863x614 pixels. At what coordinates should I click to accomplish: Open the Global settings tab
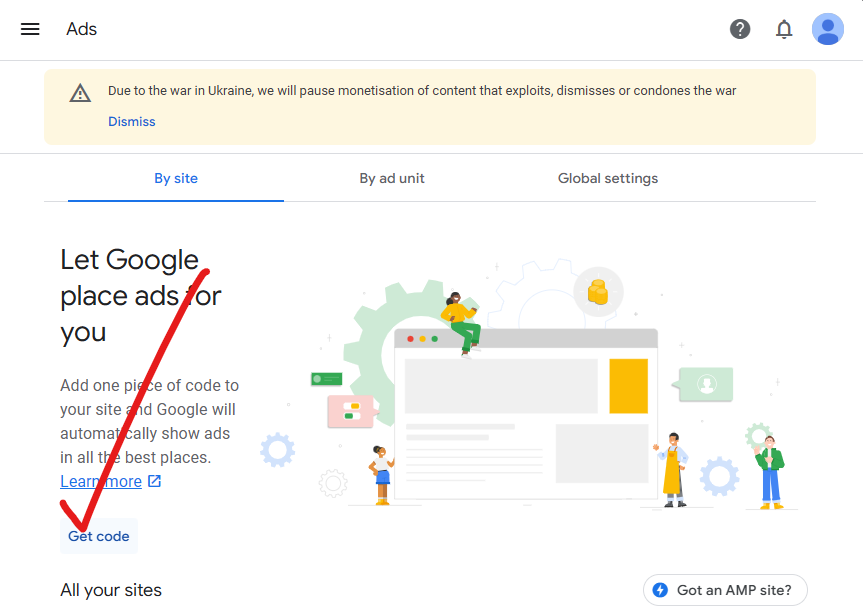(608, 178)
